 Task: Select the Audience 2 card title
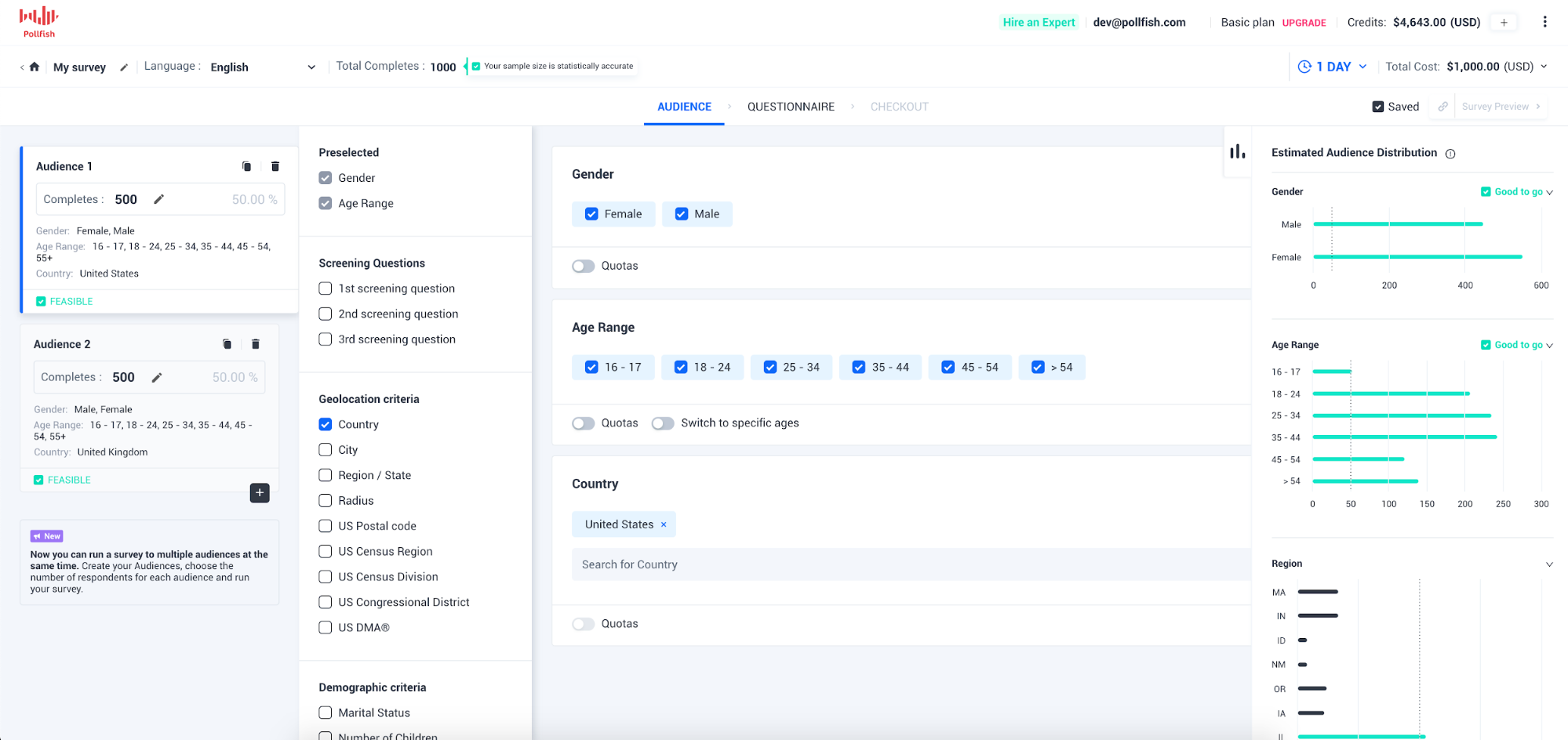pos(62,344)
